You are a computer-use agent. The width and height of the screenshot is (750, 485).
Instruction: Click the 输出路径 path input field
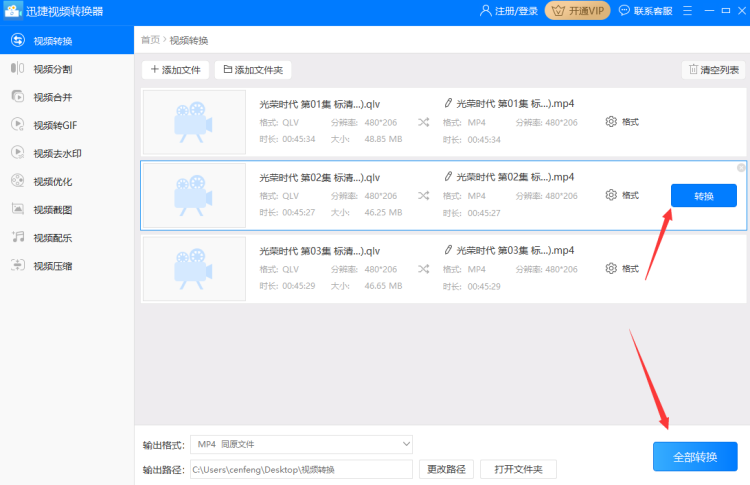pos(301,470)
